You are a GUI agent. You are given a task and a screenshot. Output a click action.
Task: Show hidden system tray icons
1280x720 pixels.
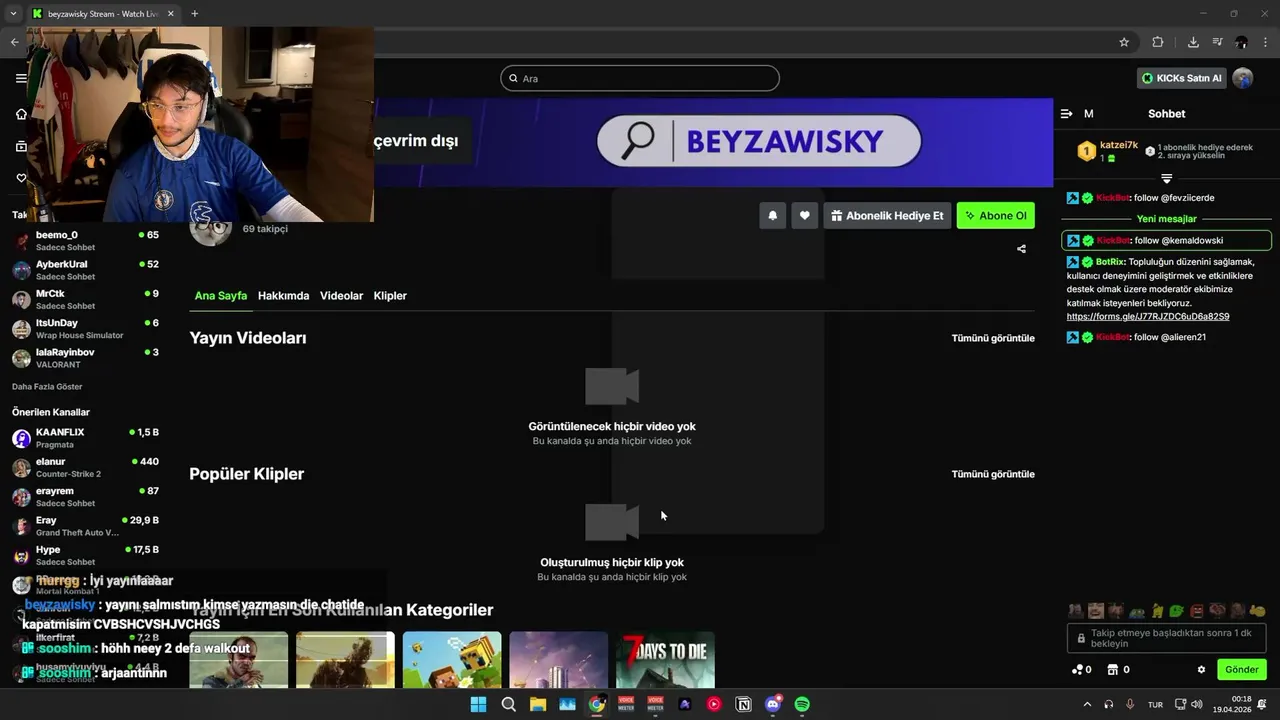coord(1087,704)
